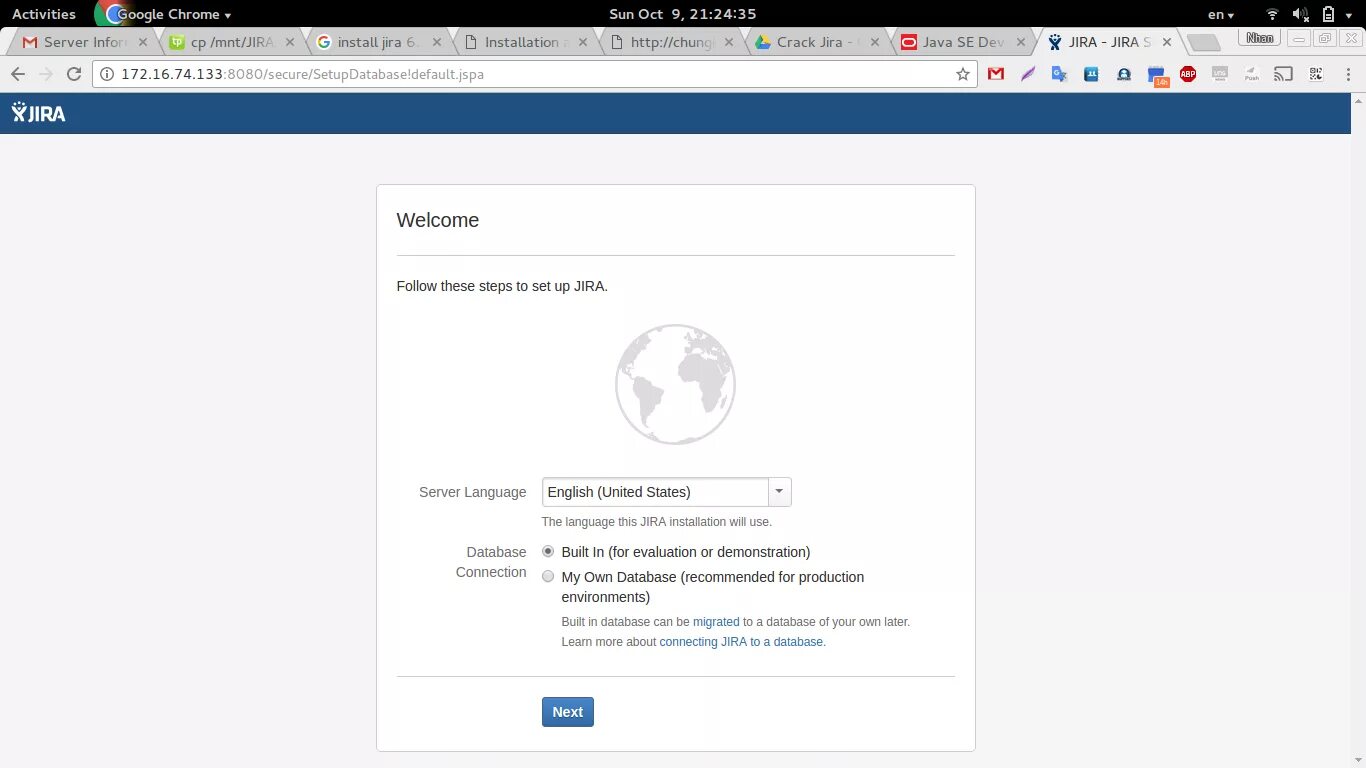Open a new browser tab
The height and width of the screenshot is (768, 1366).
[1203, 43]
